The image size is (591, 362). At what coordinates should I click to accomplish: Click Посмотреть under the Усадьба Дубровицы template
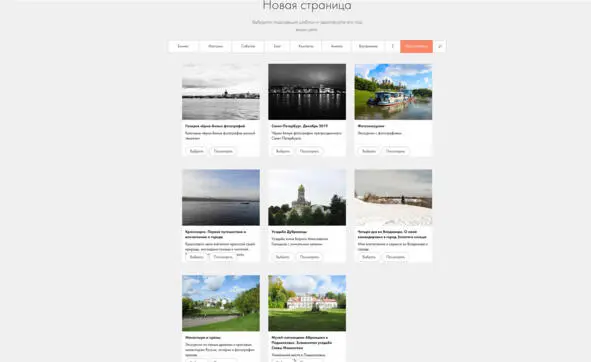click(309, 257)
